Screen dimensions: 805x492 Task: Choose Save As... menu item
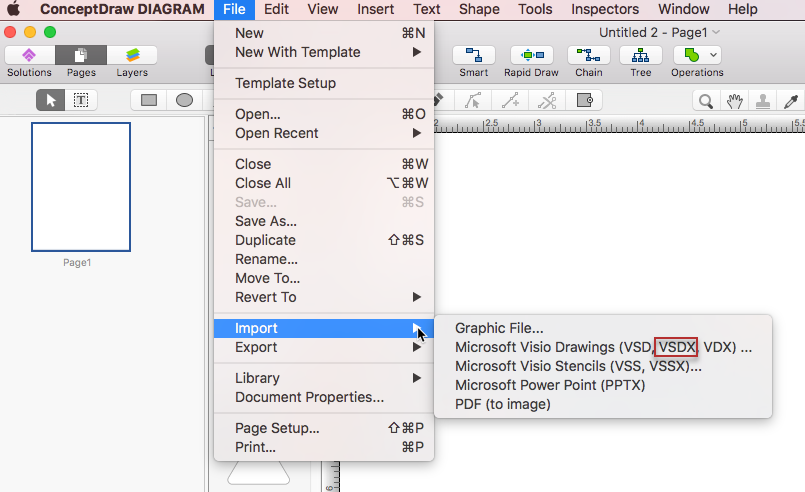pos(324,221)
